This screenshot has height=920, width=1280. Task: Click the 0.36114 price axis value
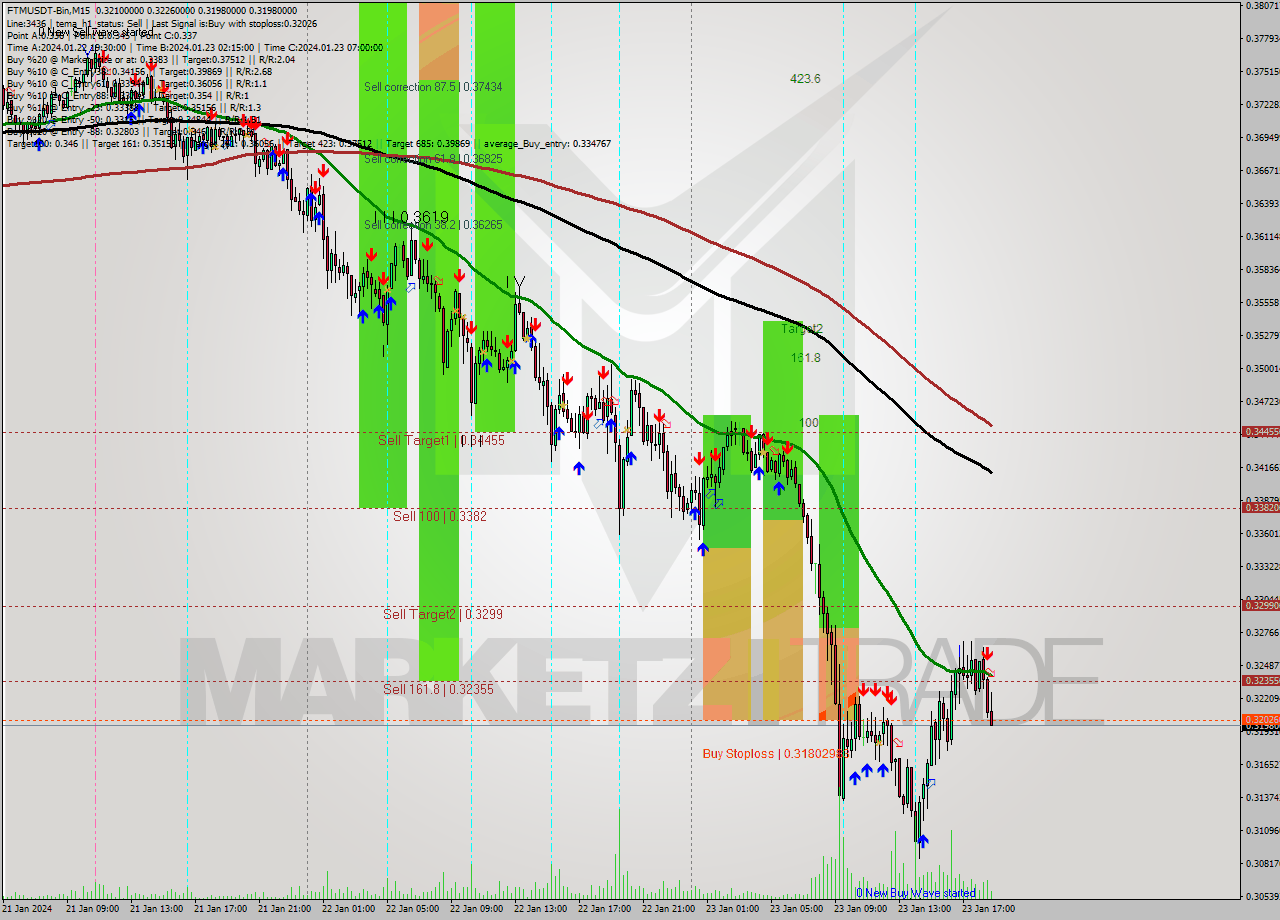coord(1261,237)
